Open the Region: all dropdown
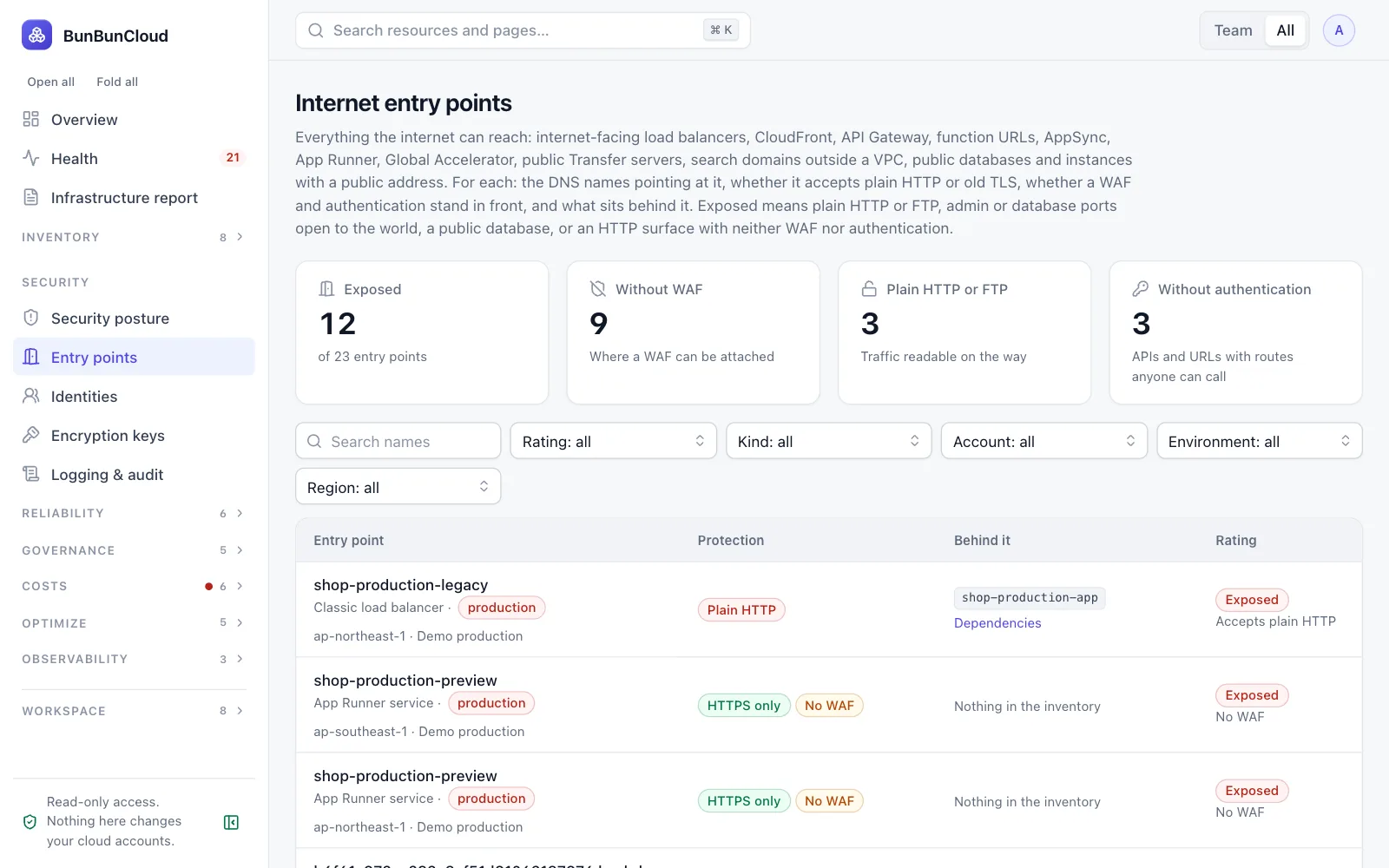The image size is (1389, 868). 398,487
